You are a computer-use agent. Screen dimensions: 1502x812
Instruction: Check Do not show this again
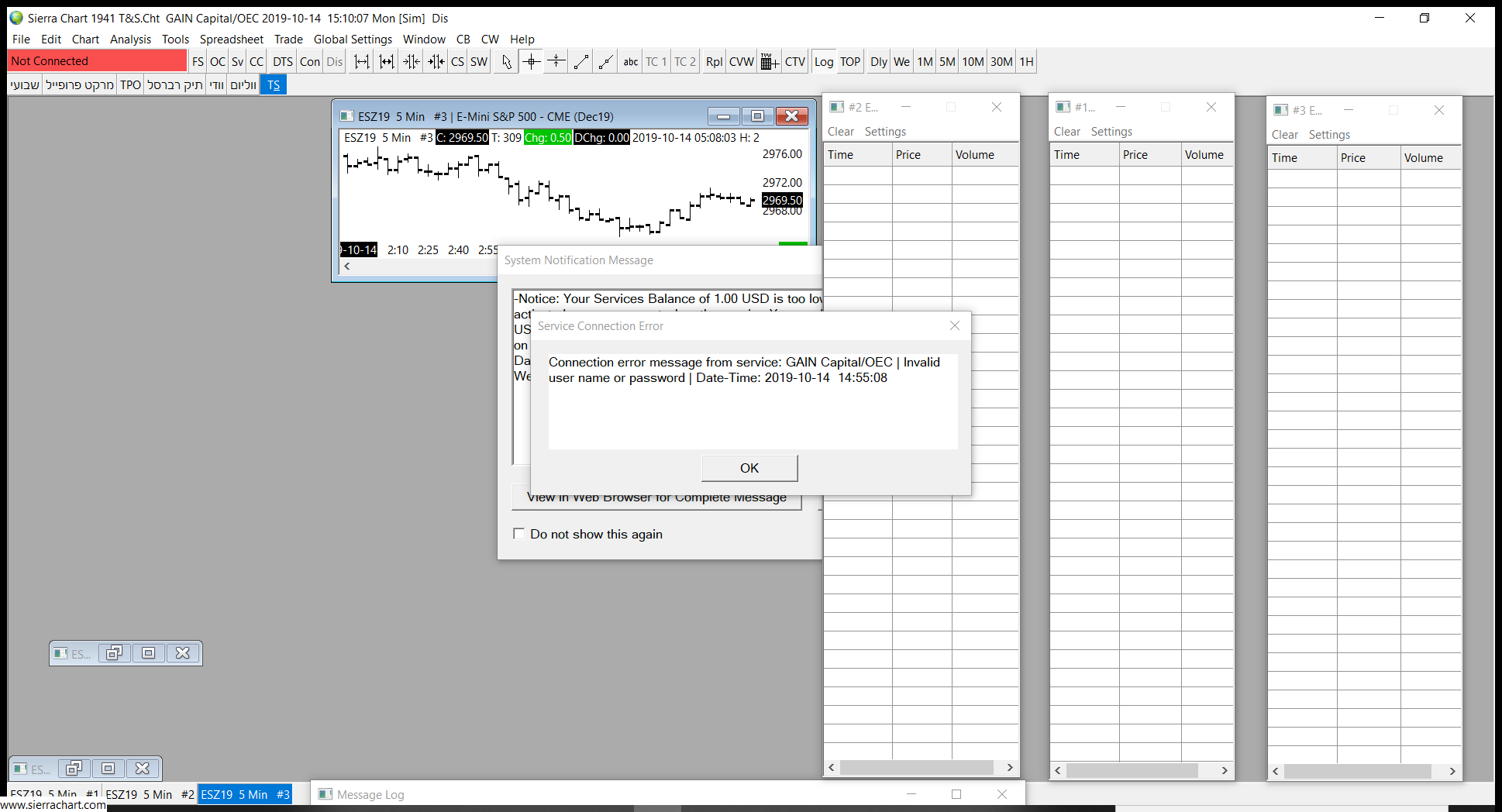pos(519,534)
